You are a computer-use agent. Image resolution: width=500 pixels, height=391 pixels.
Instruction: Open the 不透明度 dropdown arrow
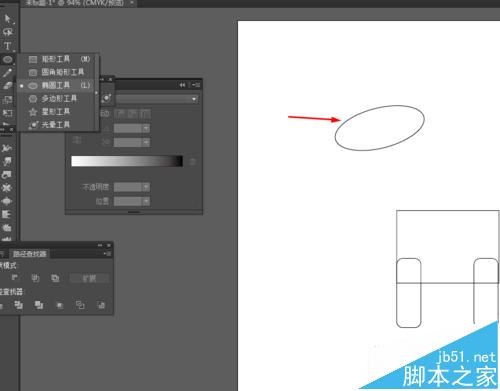(x=146, y=187)
